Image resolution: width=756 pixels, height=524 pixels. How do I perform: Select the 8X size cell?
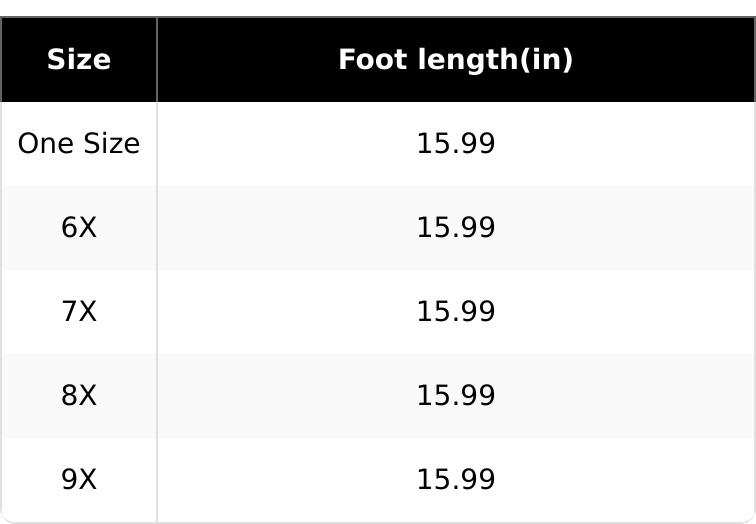pos(79,396)
